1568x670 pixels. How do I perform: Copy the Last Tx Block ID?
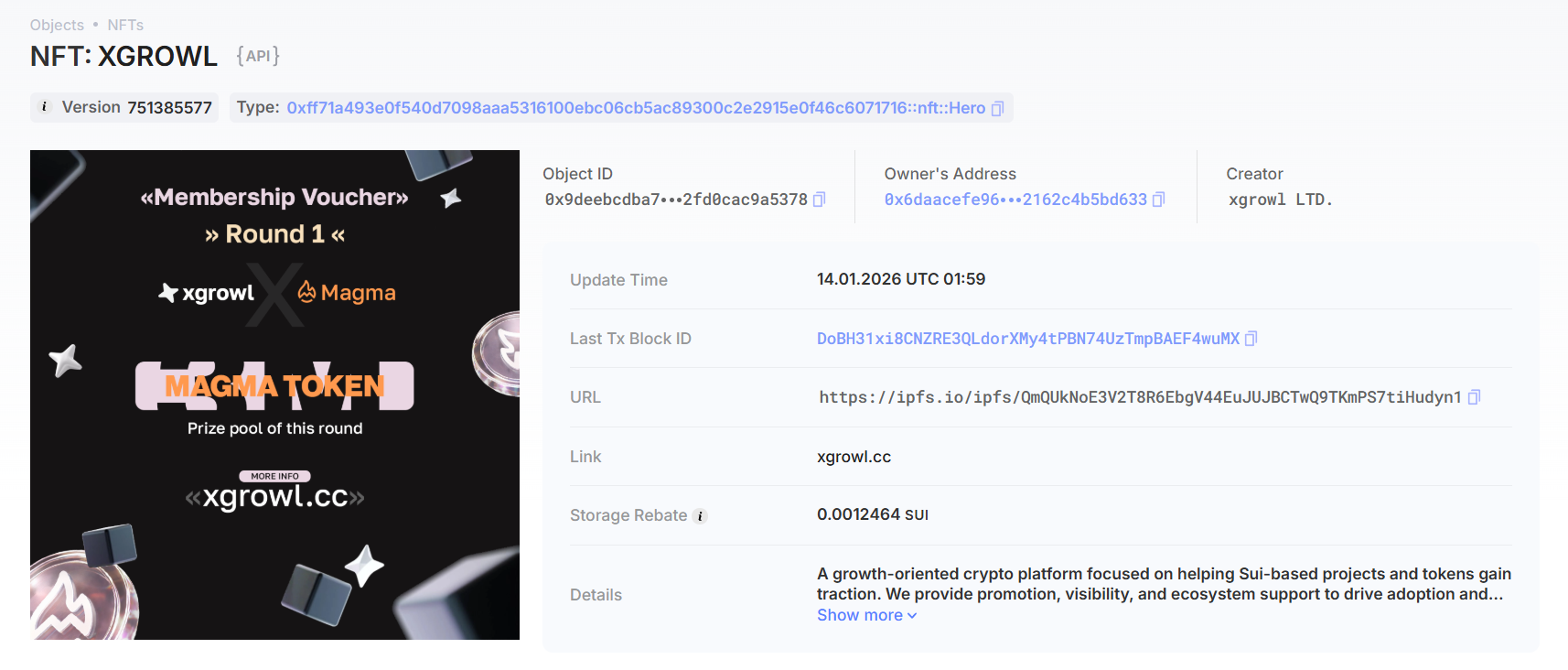coord(1251,339)
